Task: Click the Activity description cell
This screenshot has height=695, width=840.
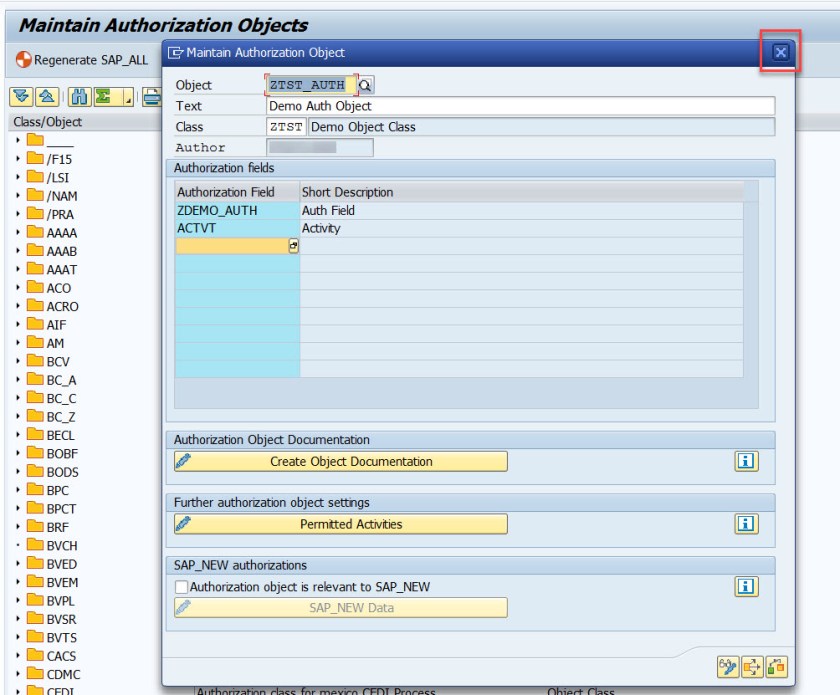Action: 521,228
